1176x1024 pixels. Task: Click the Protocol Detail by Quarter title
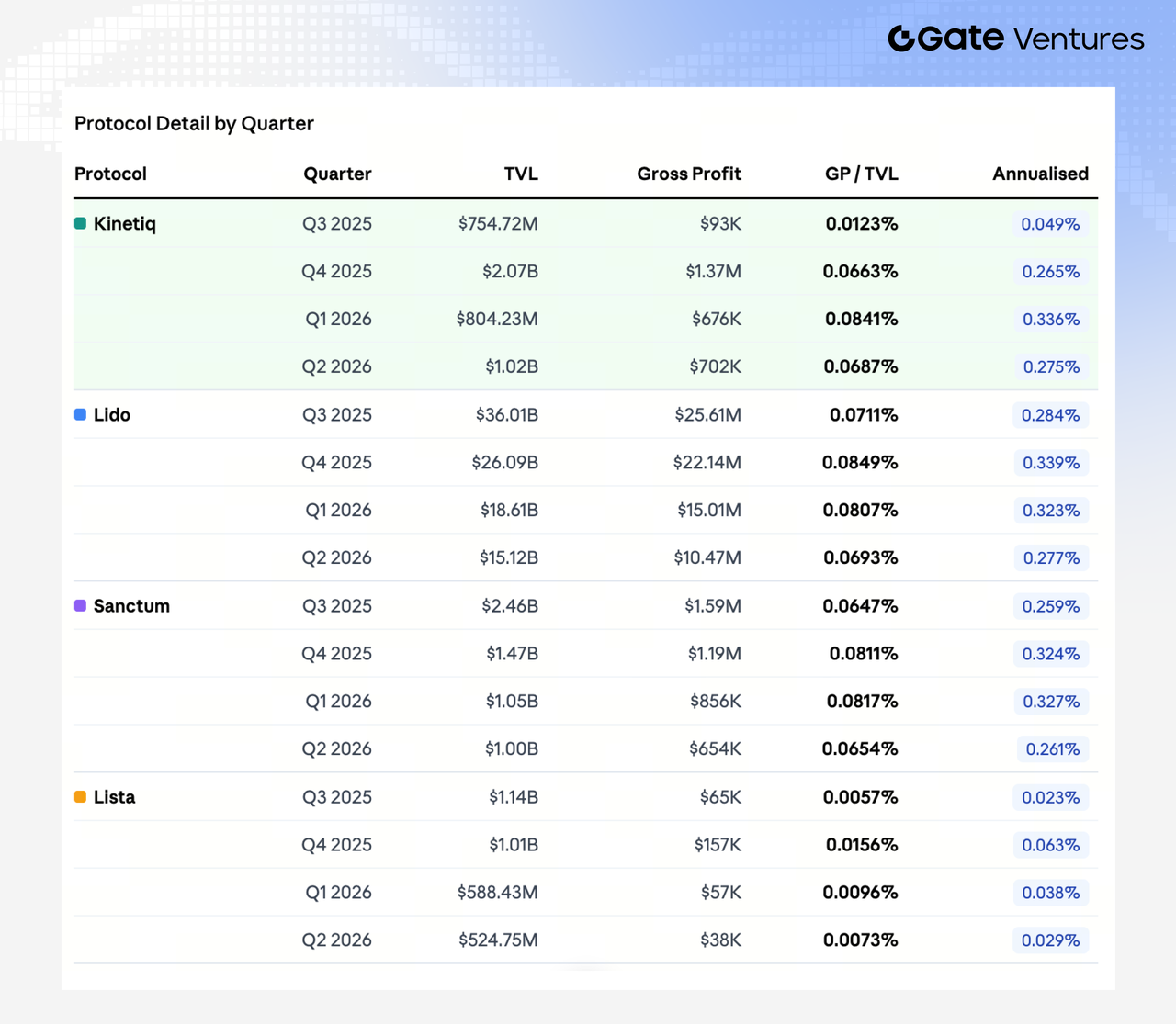coord(194,123)
